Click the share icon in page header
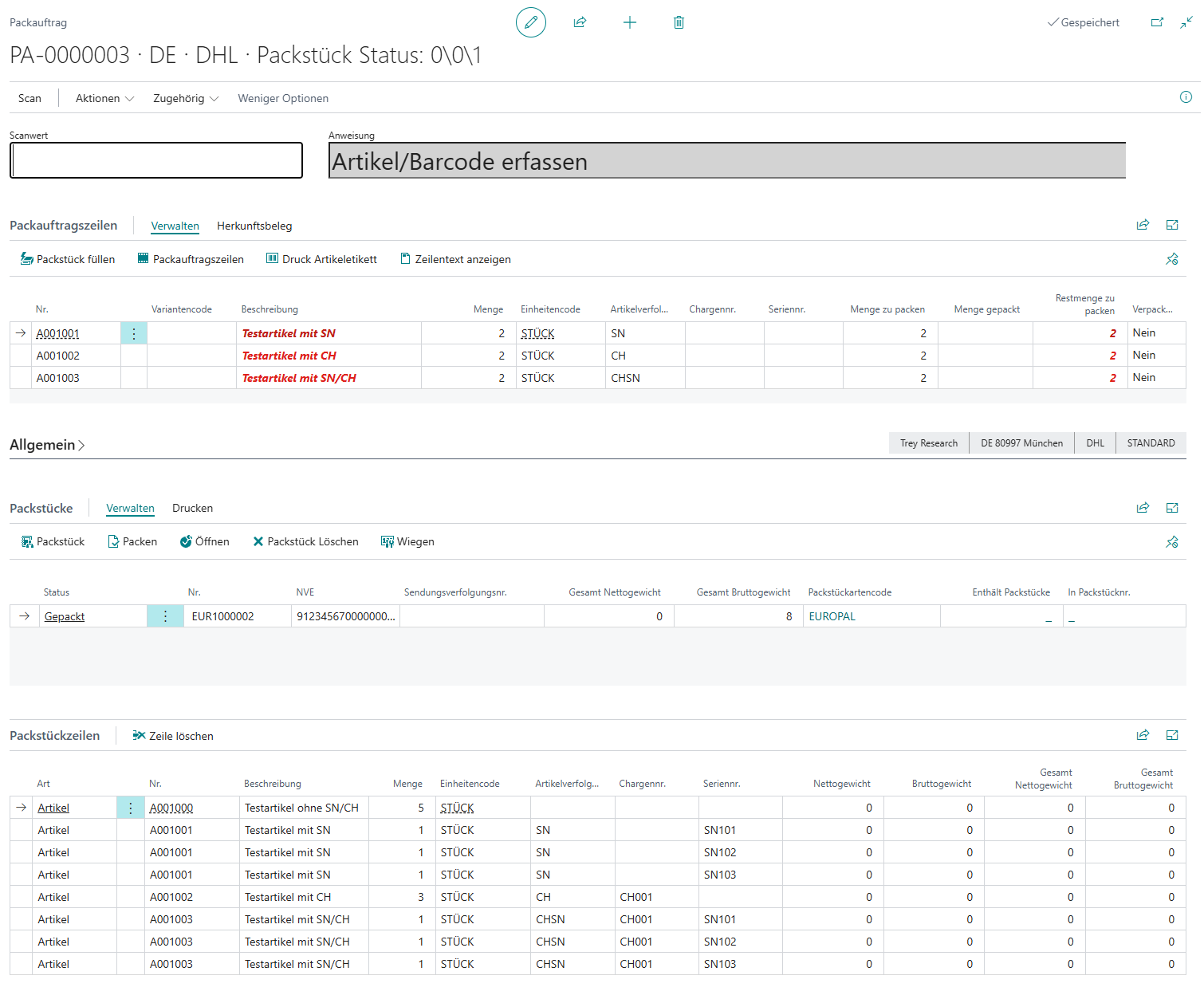Image resolution: width=1204 pixels, height=995 pixels. tap(580, 22)
